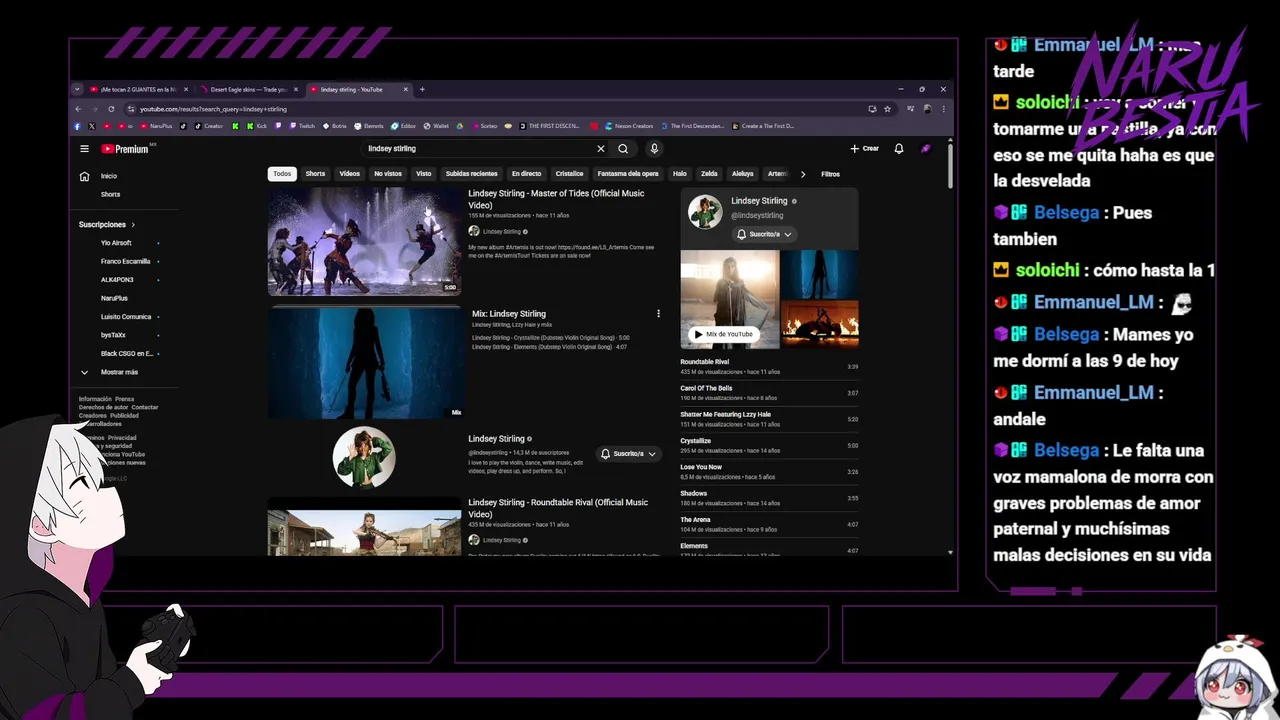Image resolution: width=1280 pixels, height=720 pixels.
Task: Open the YouTube hamburger guide menu
Action: coord(84,149)
